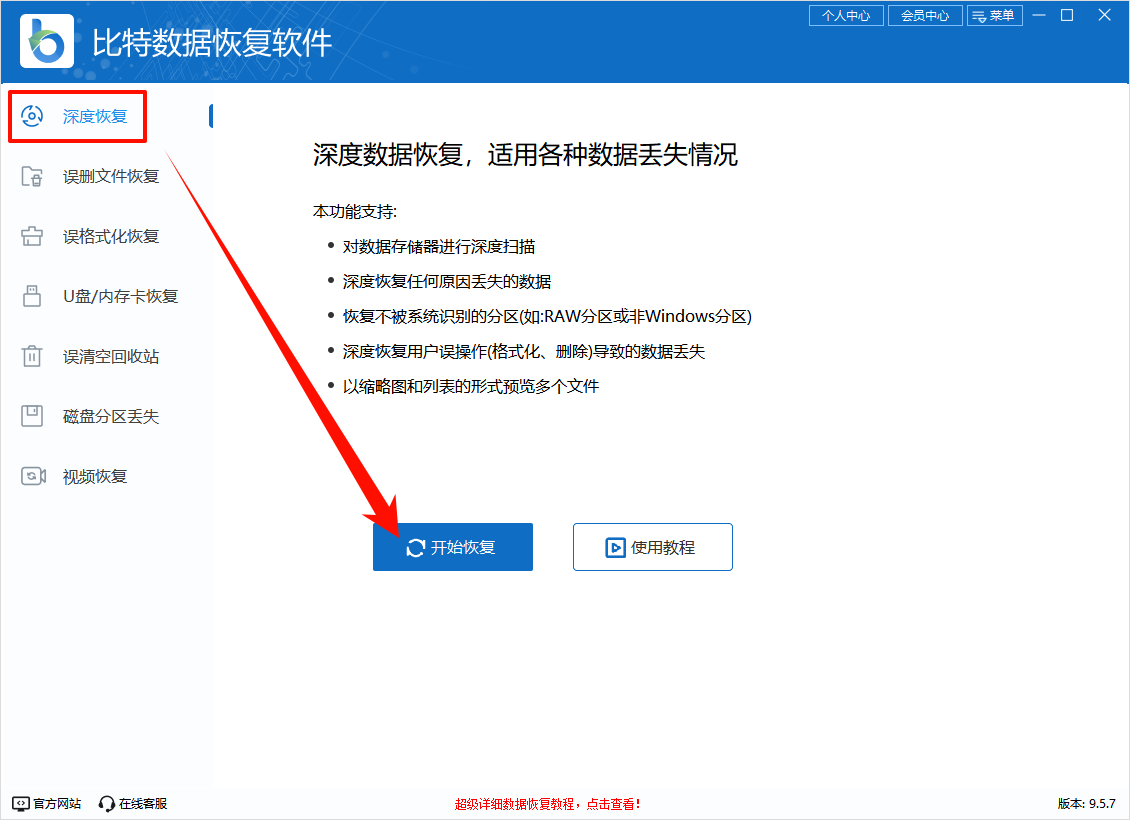Screen dimensions: 1130x820
Task: Click text 以缩略图和列表的形式预览多个文件
Action: point(471,386)
